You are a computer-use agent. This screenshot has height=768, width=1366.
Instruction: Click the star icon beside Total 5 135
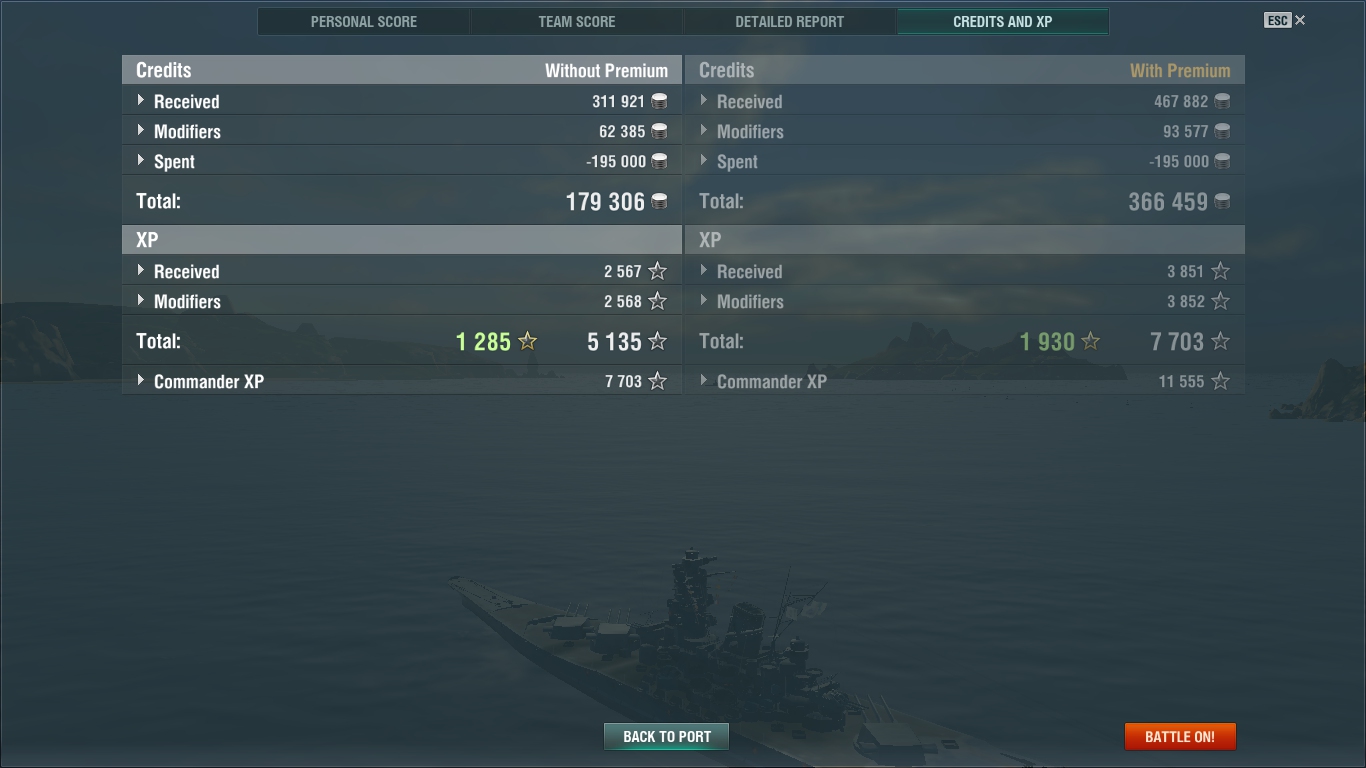point(657,341)
